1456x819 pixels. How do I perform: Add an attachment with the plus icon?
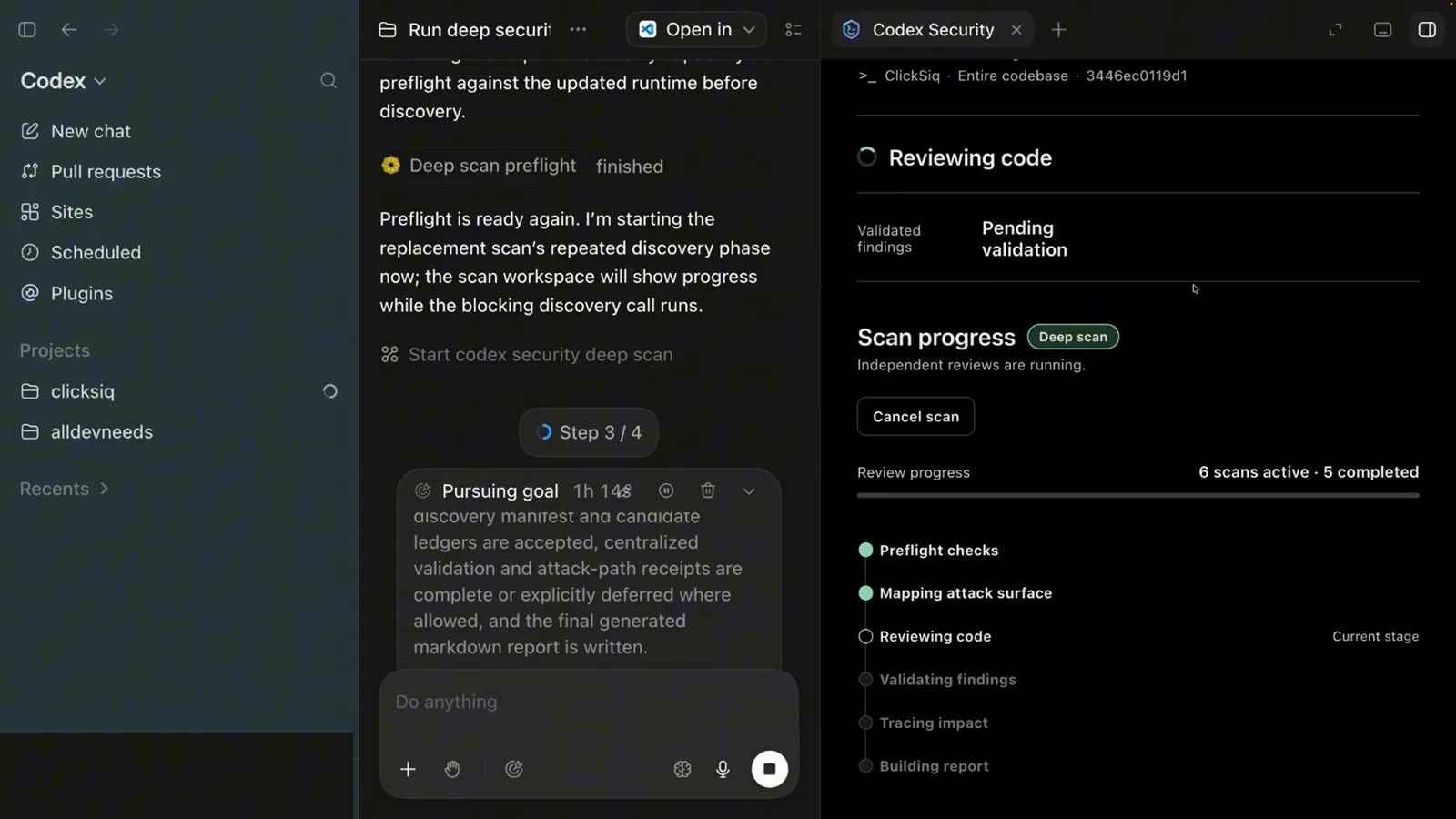(408, 769)
